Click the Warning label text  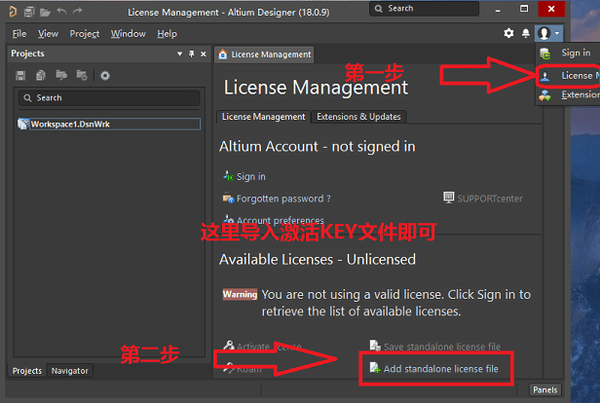[x=240, y=294]
